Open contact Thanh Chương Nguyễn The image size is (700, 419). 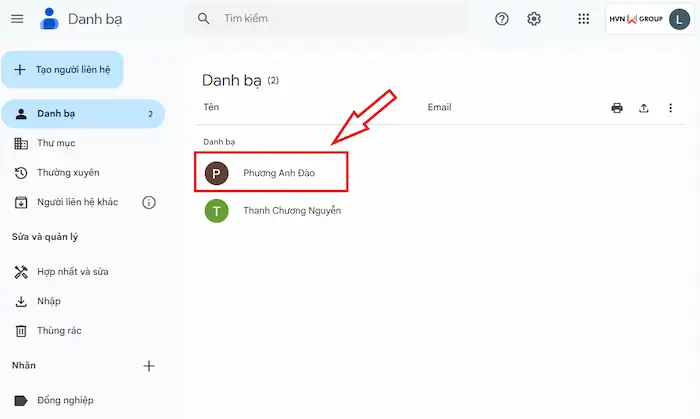[x=291, y=211]
